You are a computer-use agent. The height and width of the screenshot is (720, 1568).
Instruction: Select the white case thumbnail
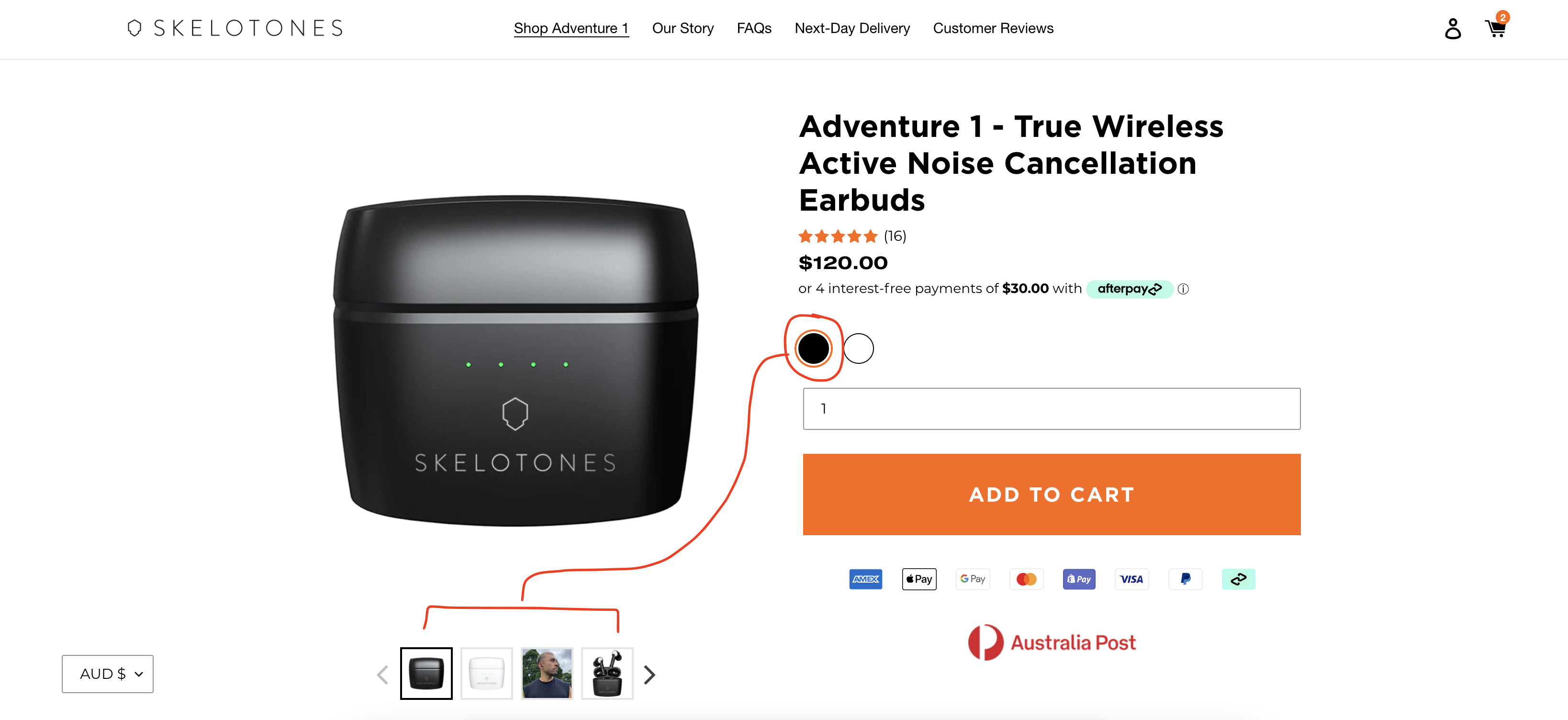click(486, 673)
